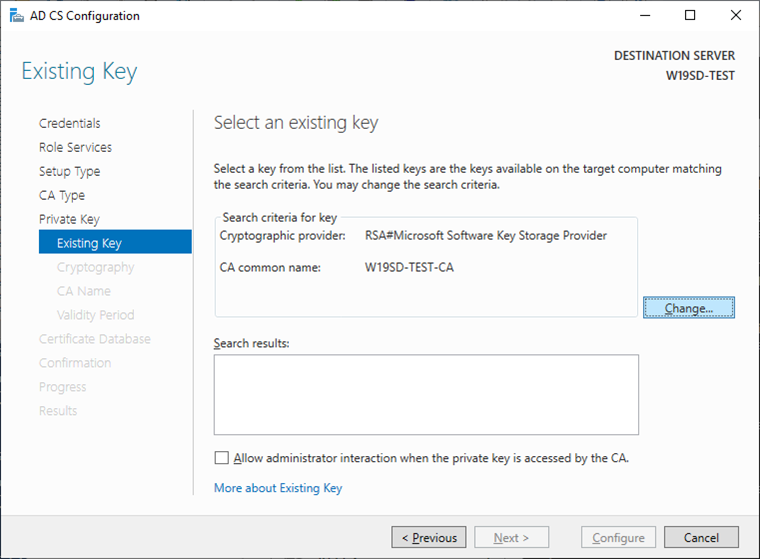This screenshot has height=559, width=760.
Task: Open the Private Key step
Action: click(69, 219)
